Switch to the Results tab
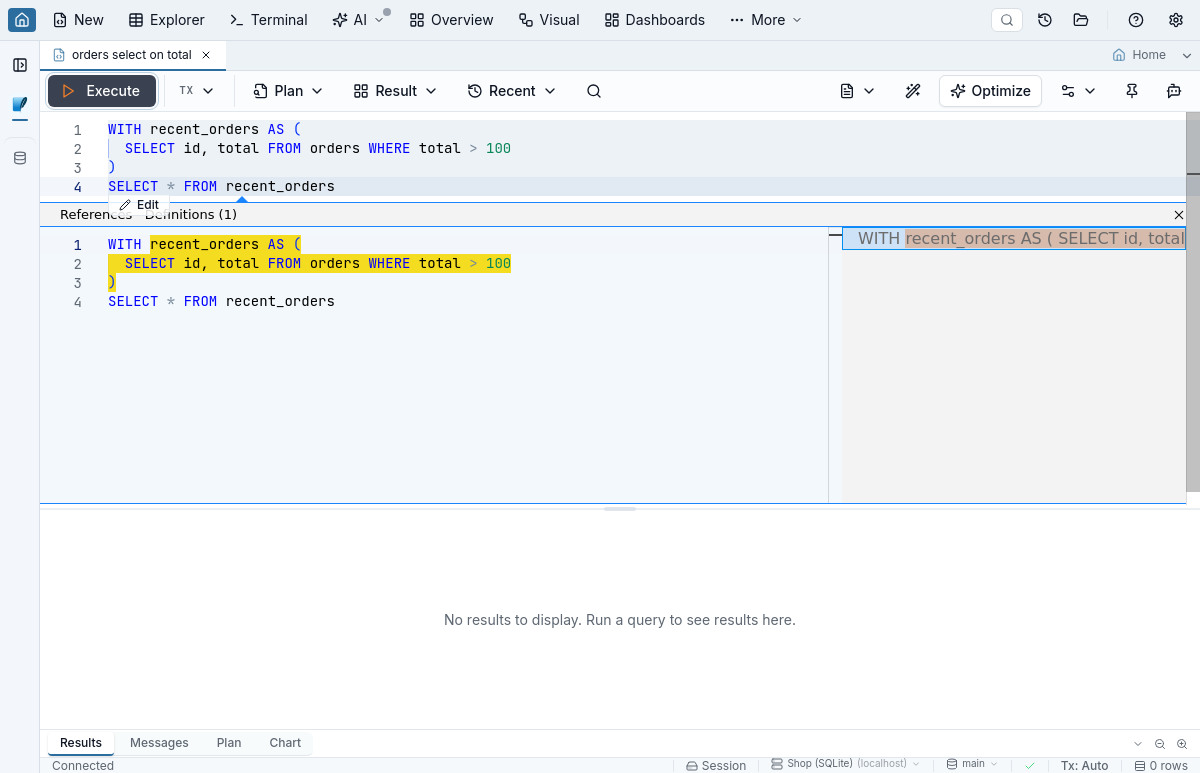Screen dimensions: 1200x773 pos(81,743)
